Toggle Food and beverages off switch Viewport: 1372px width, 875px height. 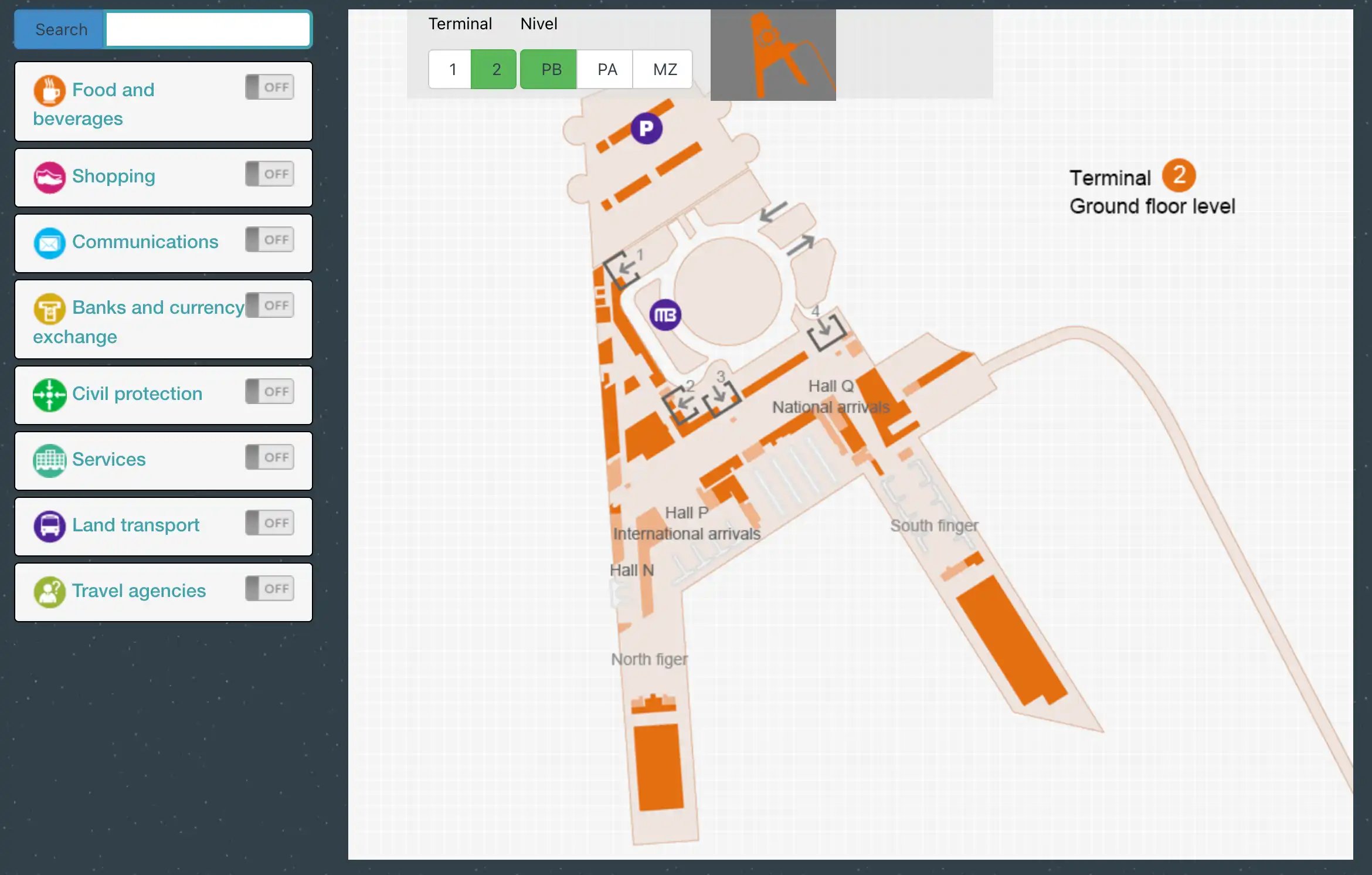pos(269,86)
